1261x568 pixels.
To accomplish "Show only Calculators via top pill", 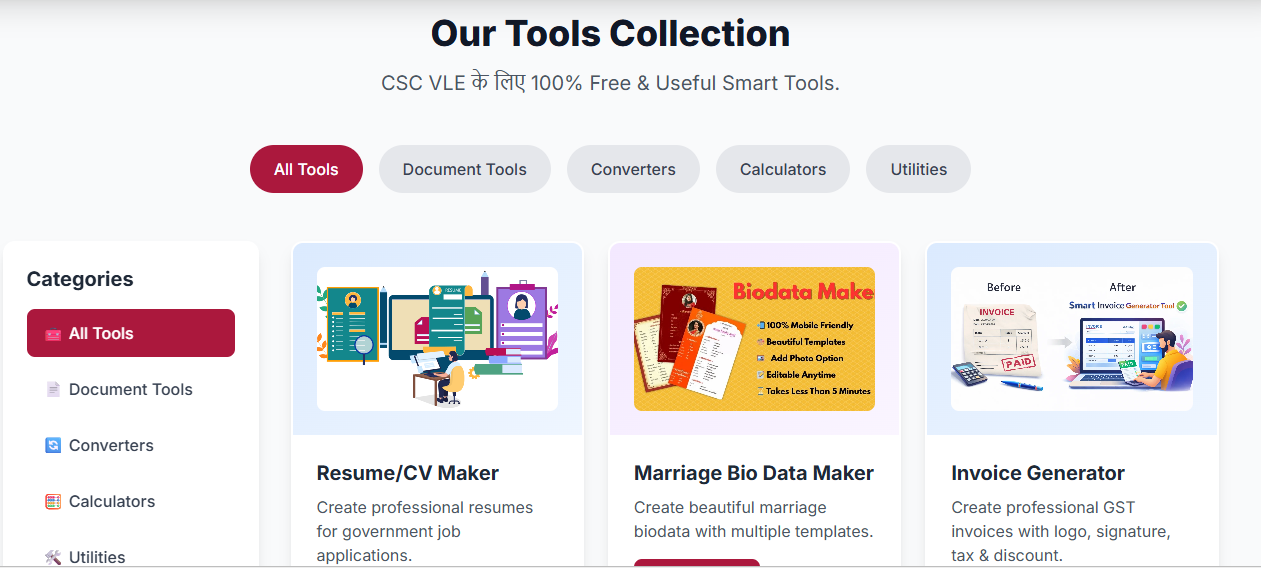I will [x=783, y=169].
